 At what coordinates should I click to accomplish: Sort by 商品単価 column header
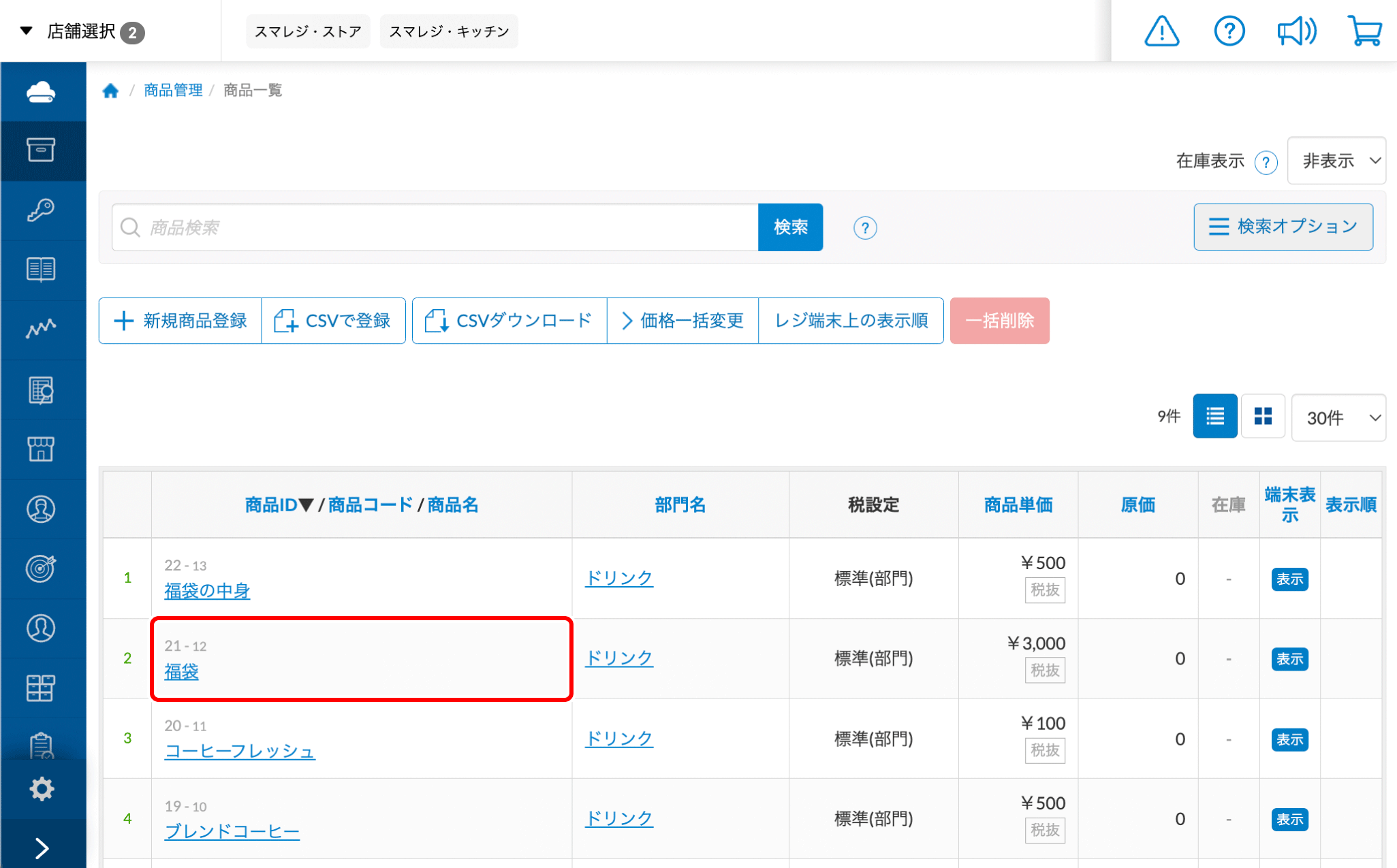point(1018,504)
